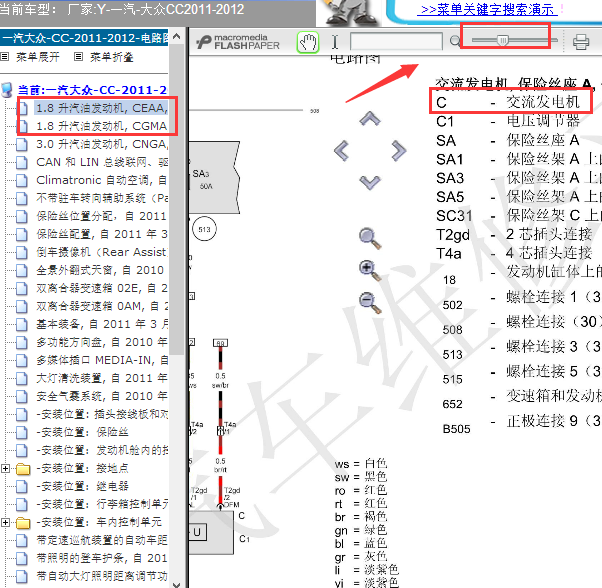Screen dimensions: 602x588
Task: Click the down navigation arrow overlay
Action: [x=370, y=182]
